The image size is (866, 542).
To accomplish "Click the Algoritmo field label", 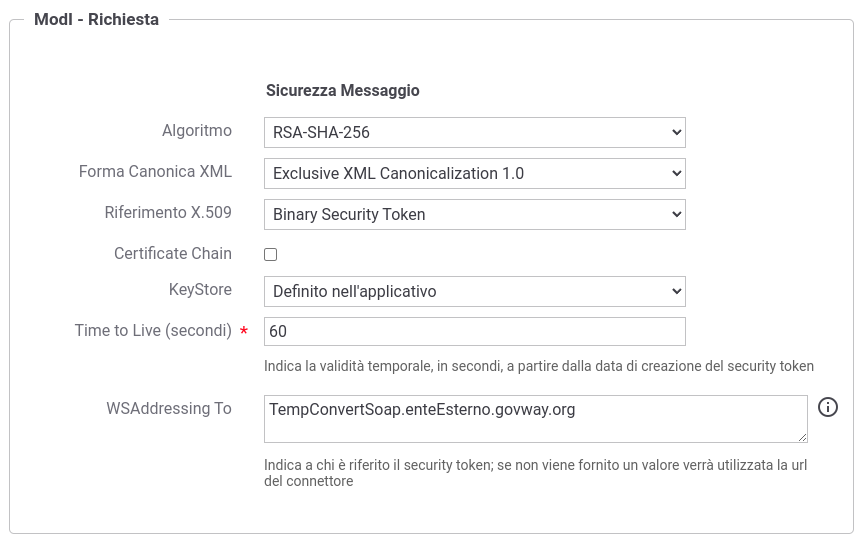I will pyautogui.click(x=197, y=131).
